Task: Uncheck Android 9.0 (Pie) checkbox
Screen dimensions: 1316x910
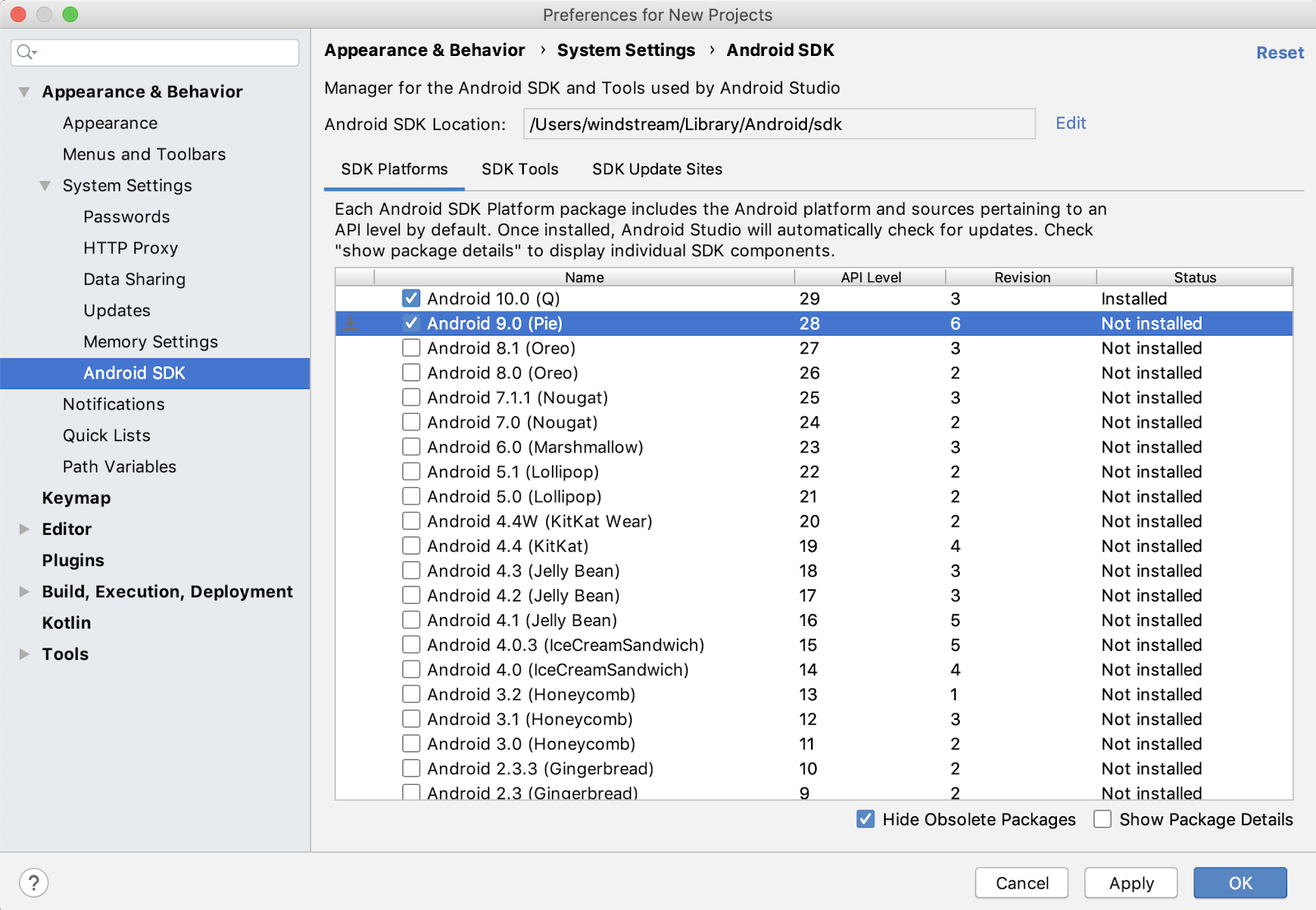Action: (411, 323)
